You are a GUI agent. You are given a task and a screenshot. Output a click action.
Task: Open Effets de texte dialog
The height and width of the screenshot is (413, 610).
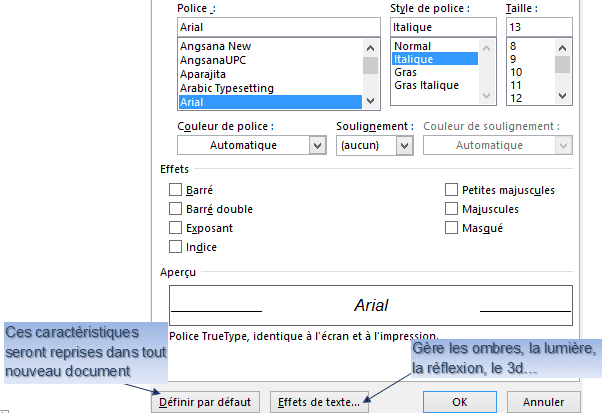click(319, 402)
